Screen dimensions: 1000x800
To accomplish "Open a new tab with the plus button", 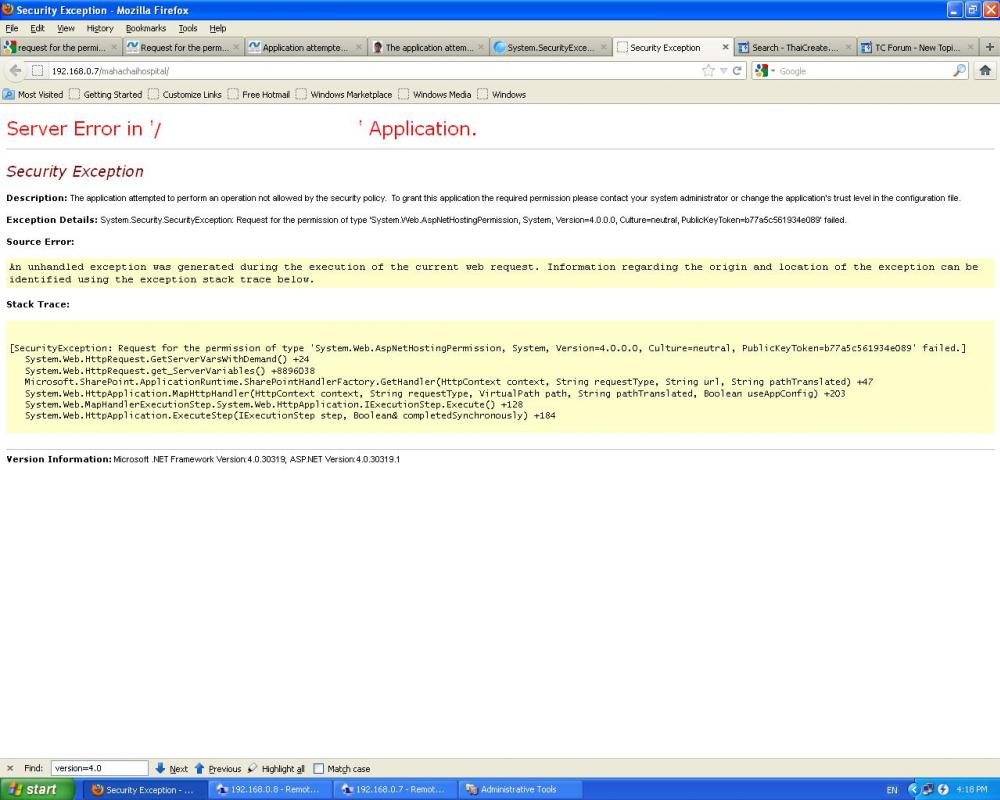I will (x=989, y=47).
